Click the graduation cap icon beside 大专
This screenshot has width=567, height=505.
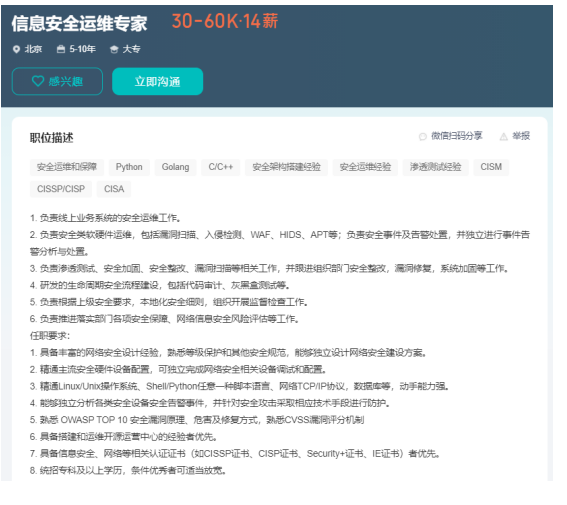[114, 50]
